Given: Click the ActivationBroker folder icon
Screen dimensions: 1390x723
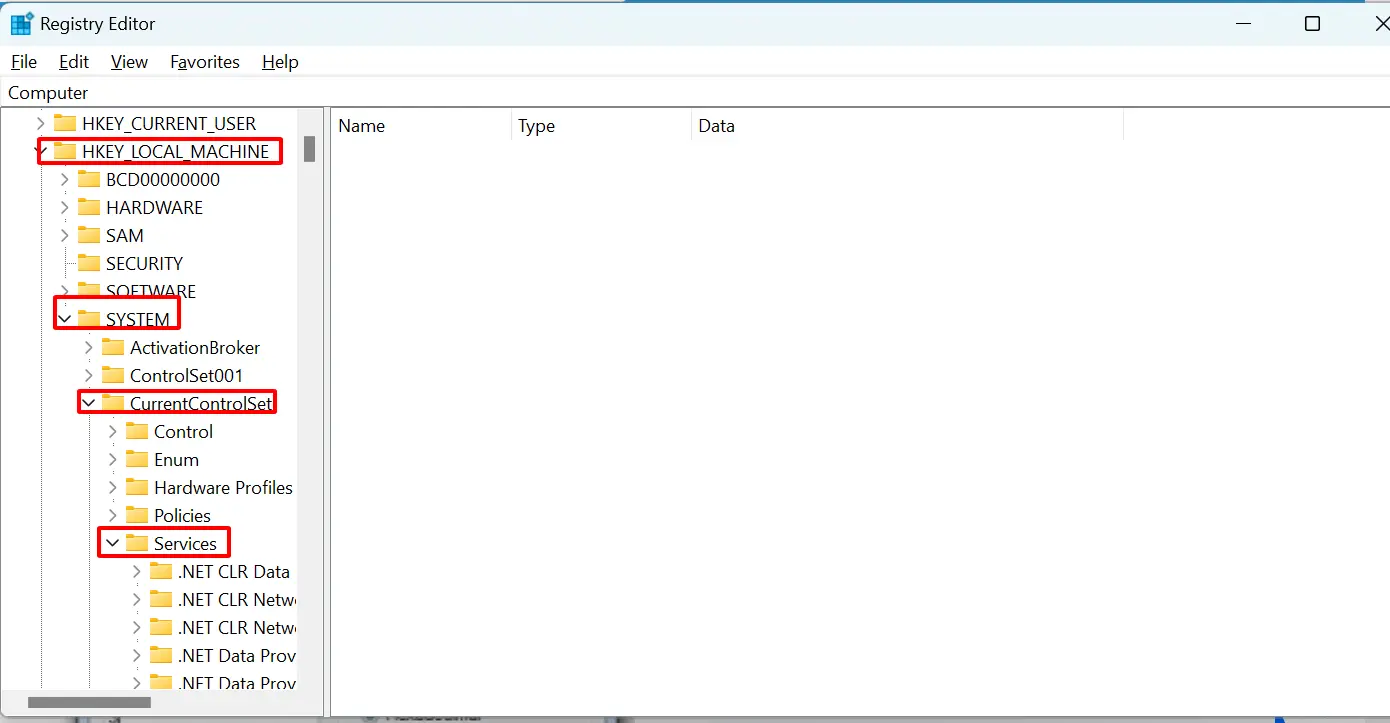Looking at the screenshot, I should [113, 347].
